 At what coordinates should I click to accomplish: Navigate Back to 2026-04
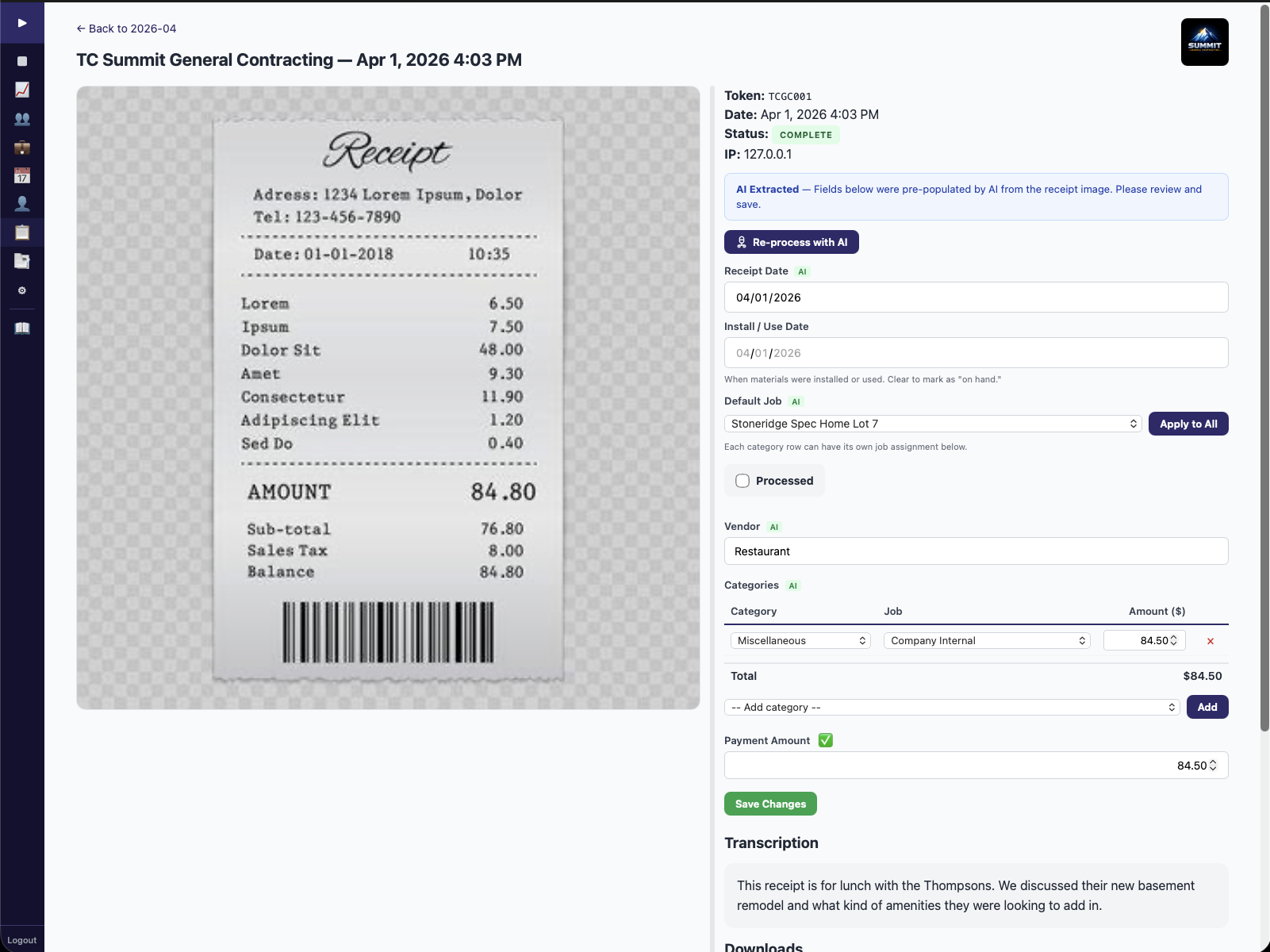(126, 29)
